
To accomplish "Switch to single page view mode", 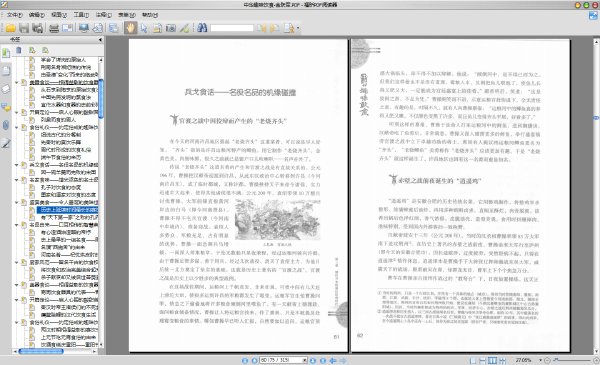I will [x=473, y=360].
